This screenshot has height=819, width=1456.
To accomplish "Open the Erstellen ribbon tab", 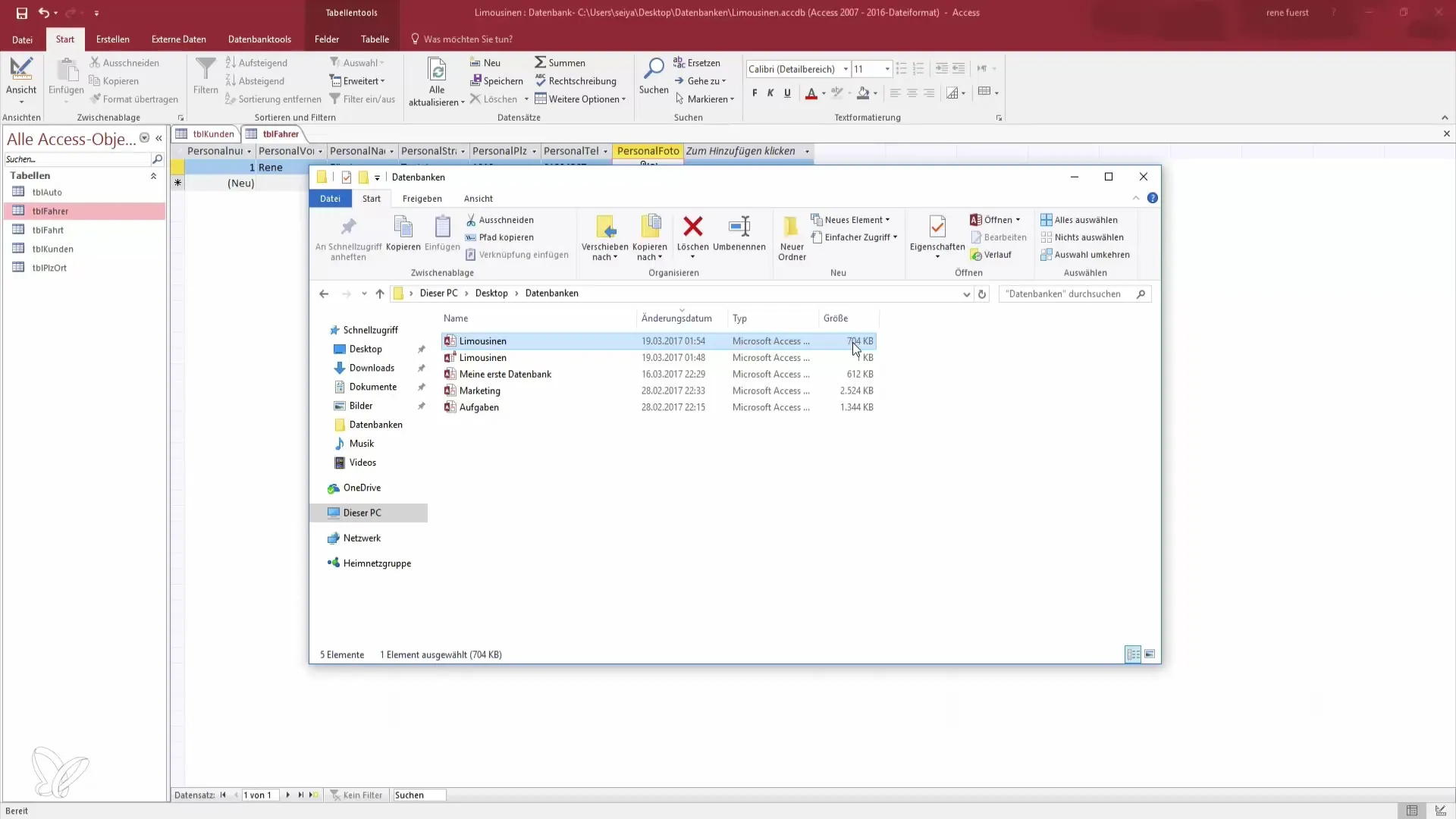I will (112, 39).
